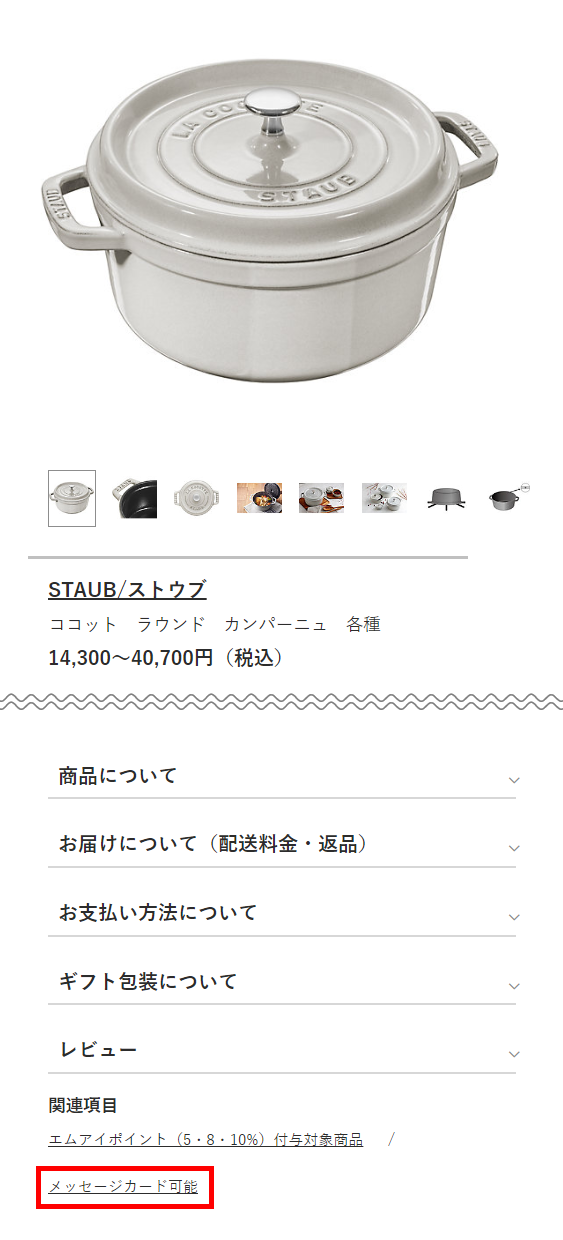Expand お届けについて section chevron
This screenshot has height=1240, width=563.
514,848
